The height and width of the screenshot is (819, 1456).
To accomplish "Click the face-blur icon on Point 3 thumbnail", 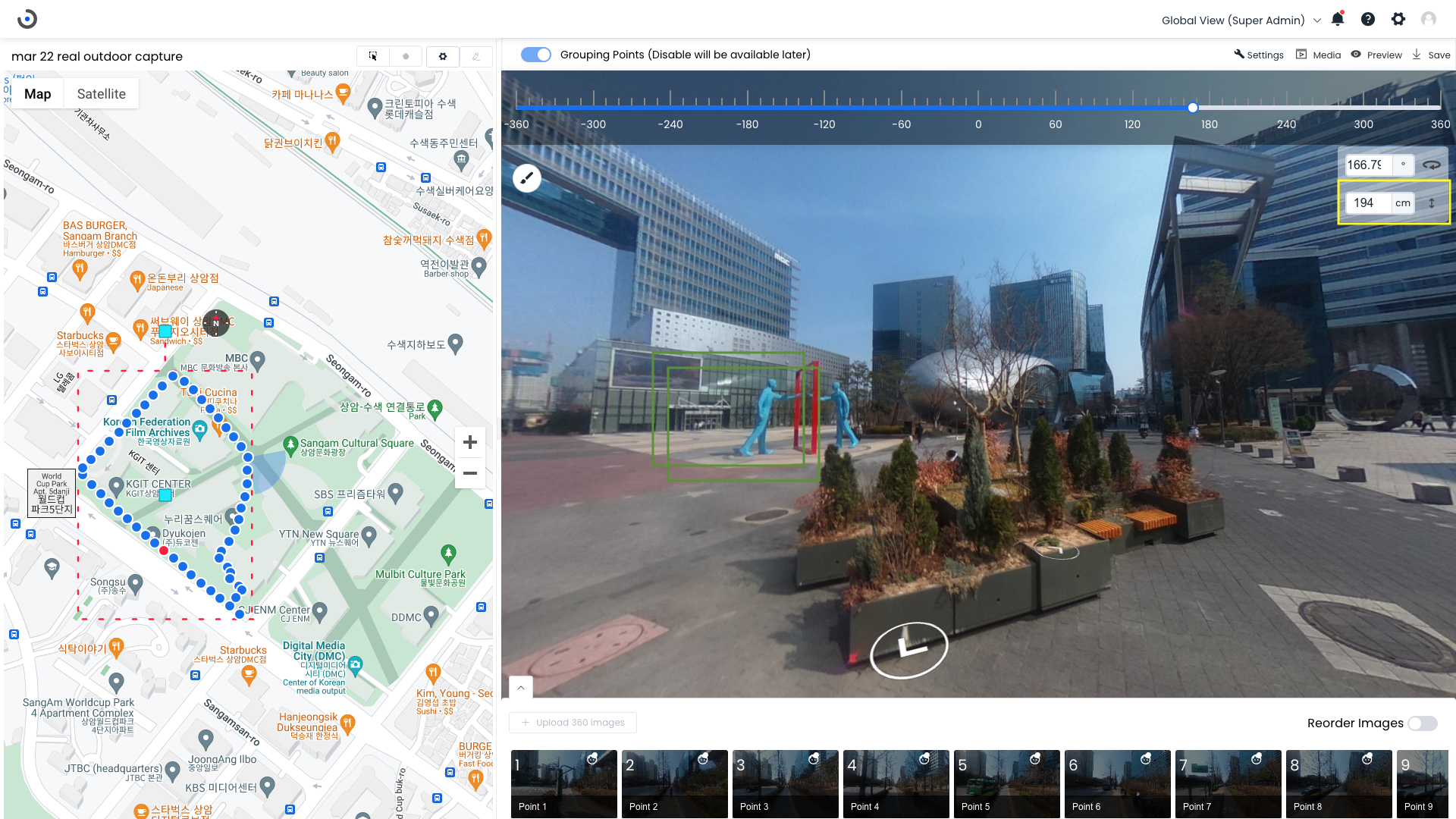I will pos(814,759).
